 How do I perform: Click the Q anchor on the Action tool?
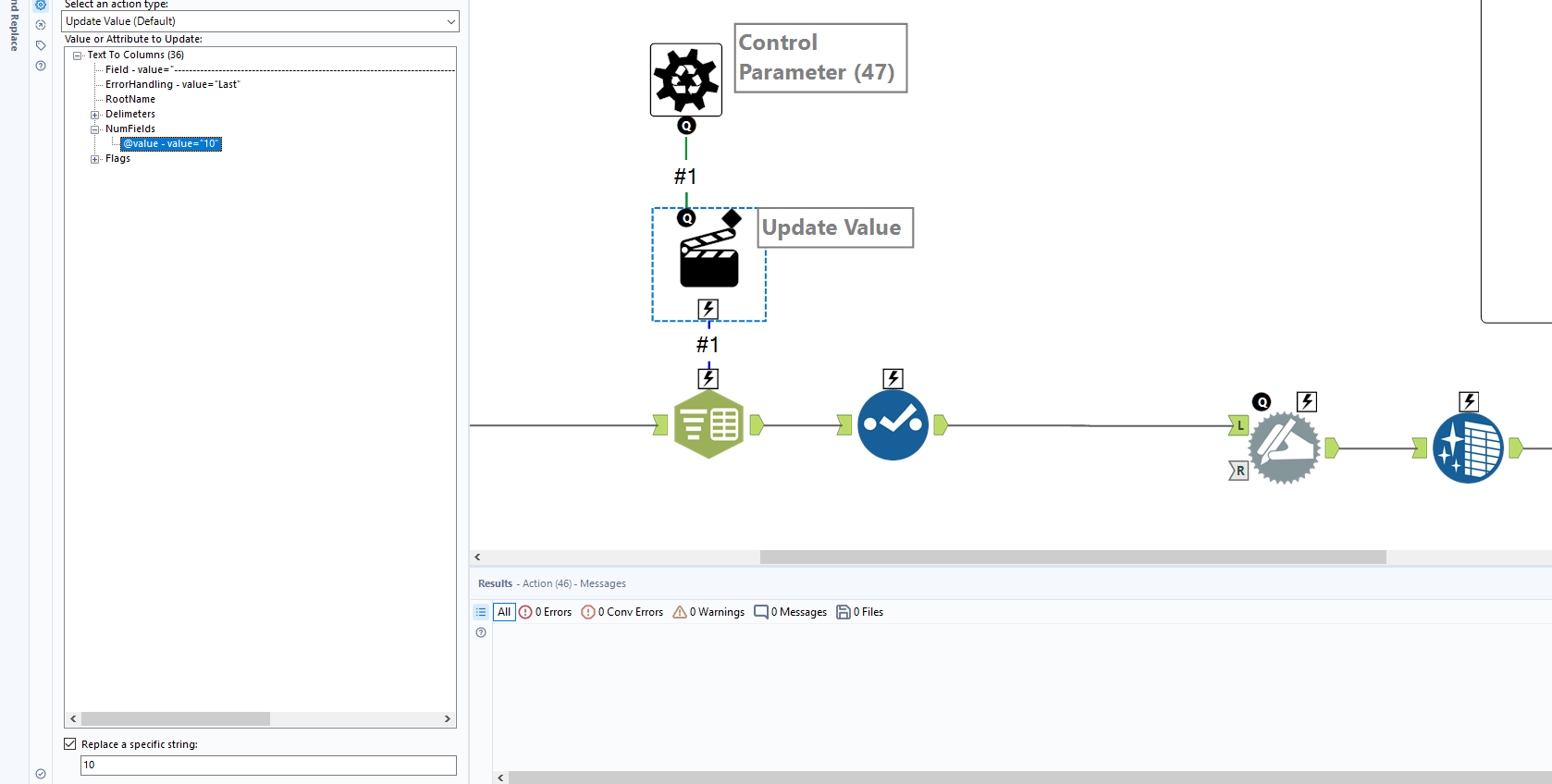click(x=686, y=218)
